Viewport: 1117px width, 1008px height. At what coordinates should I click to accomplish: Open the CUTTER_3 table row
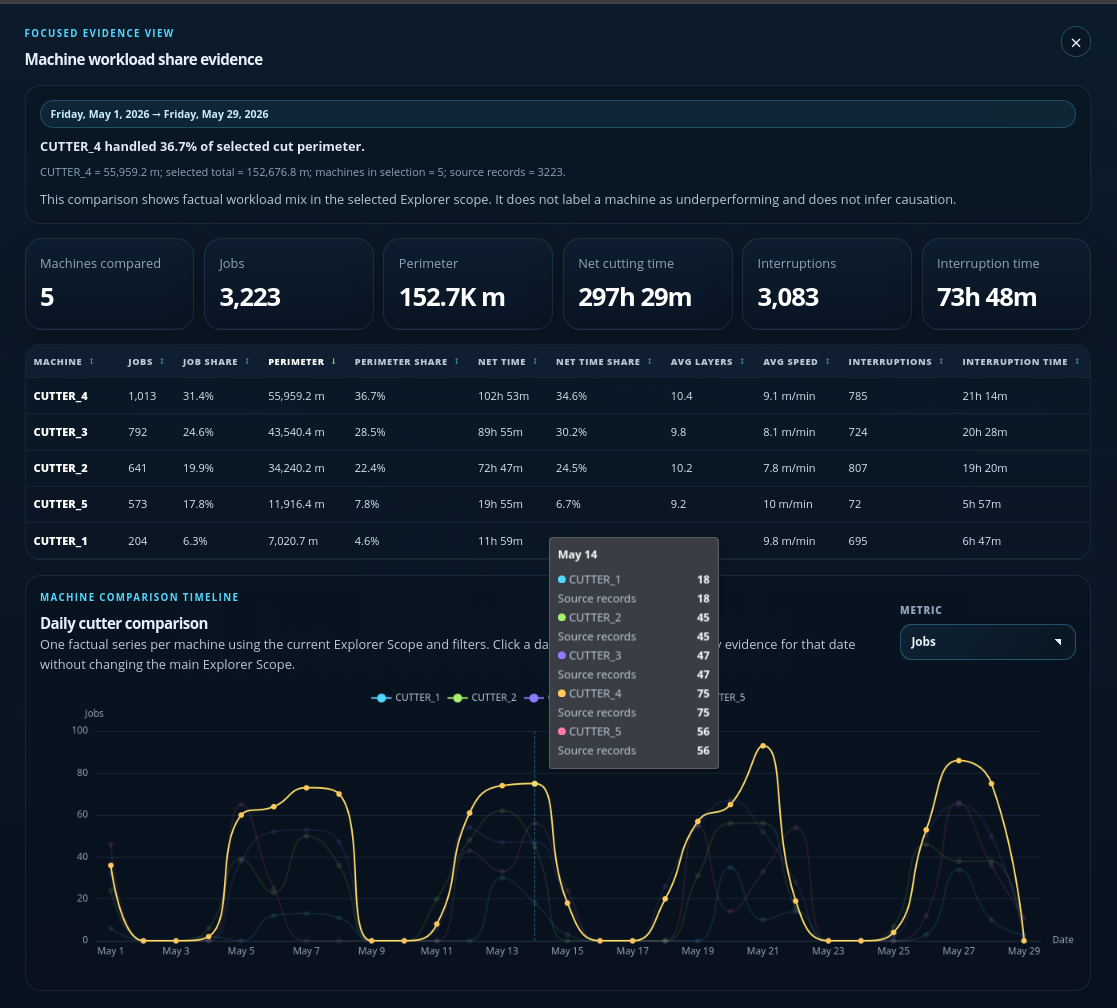[x=557, y=432]
